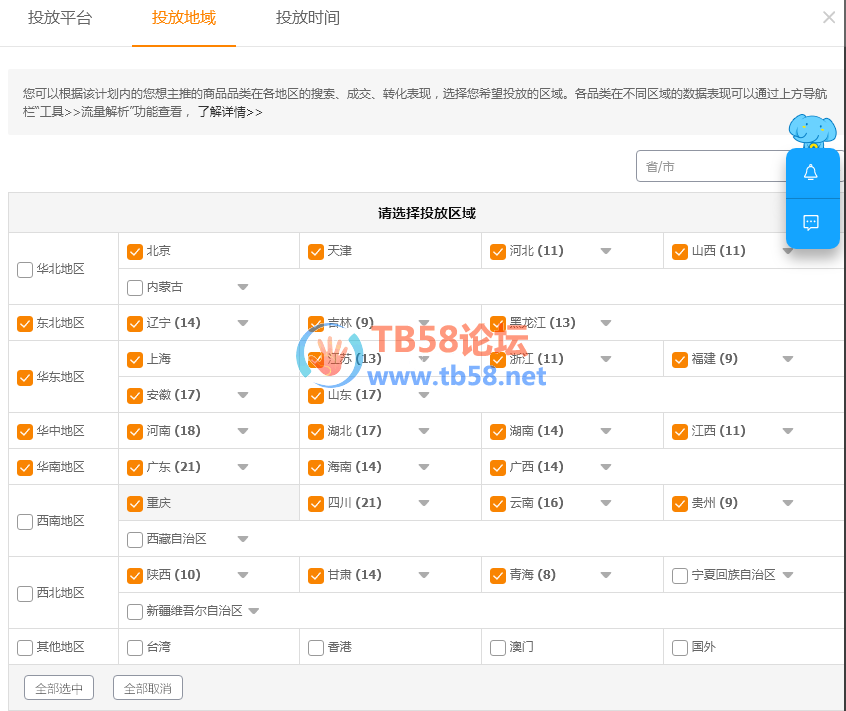
Task: Check the 内蒙古 checkbox
Action: [135, 287]
